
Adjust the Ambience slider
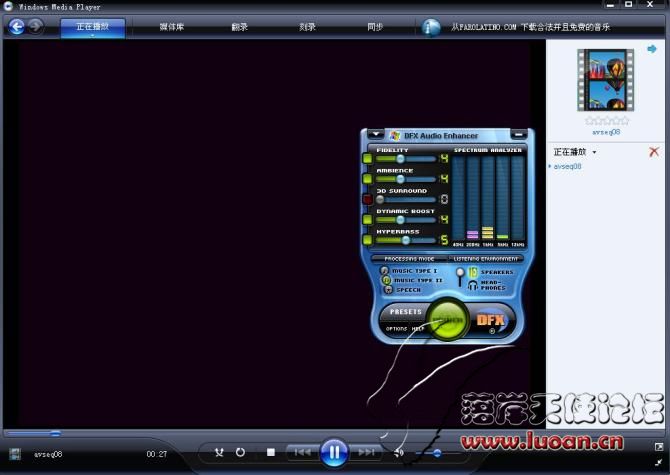(x=406, y=179)
